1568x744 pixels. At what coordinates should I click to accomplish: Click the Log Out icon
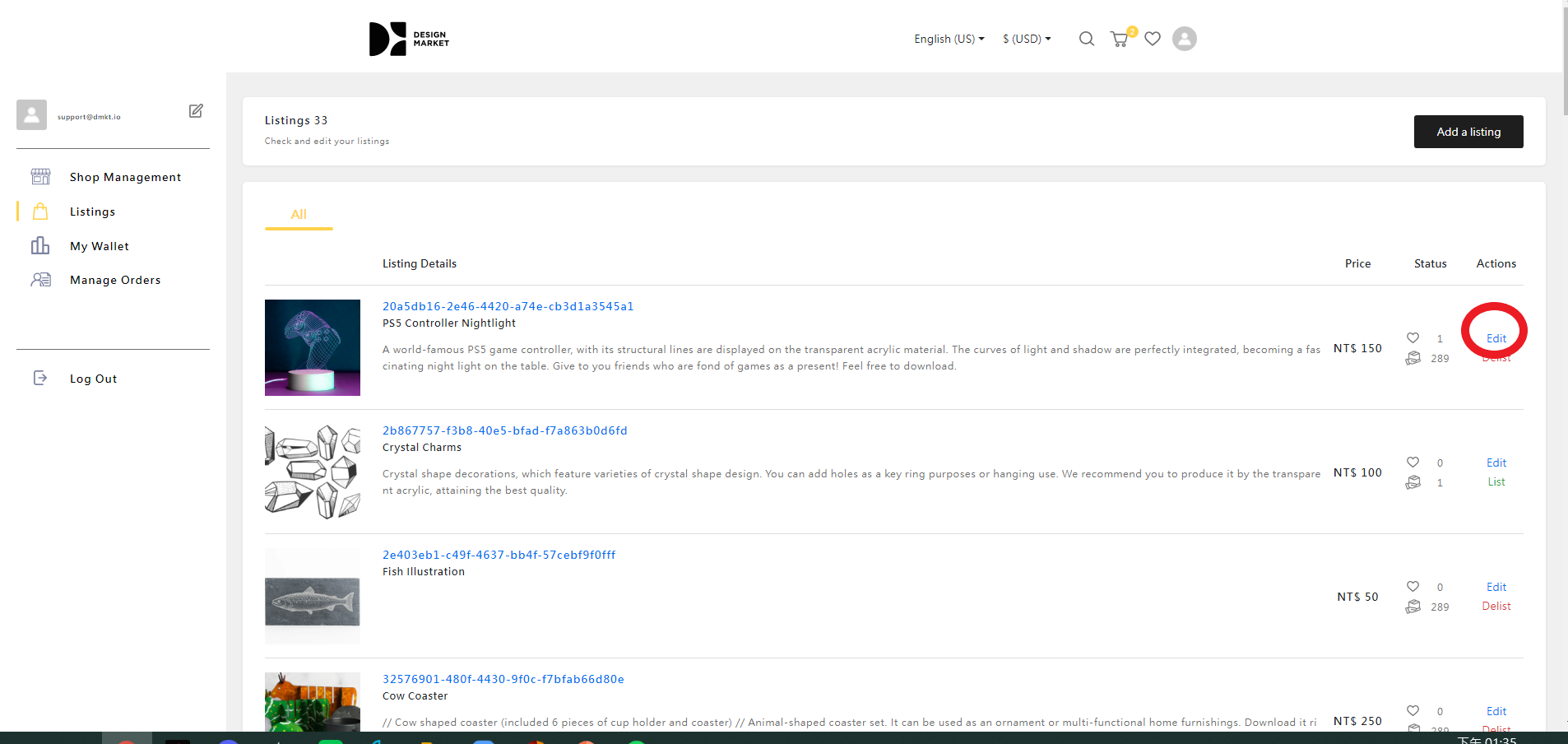(40, 379)
